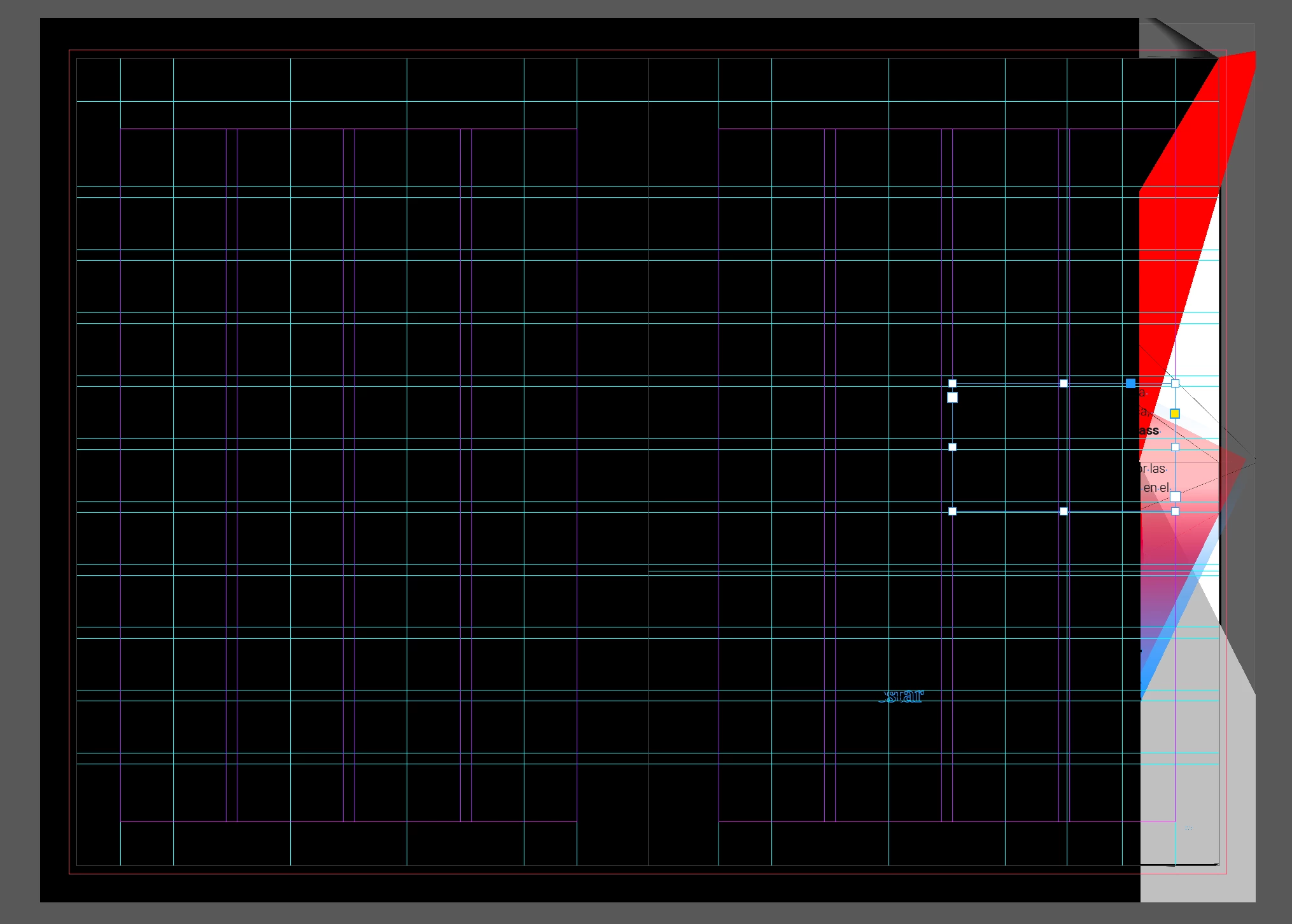Click the top-right frame handle
Screen dimensions: 1292x924
coord(1175,383)
